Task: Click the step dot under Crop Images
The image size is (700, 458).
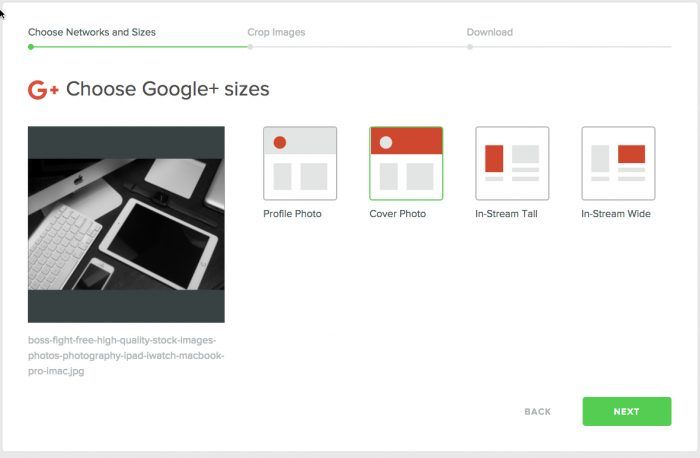Action: 251,46
